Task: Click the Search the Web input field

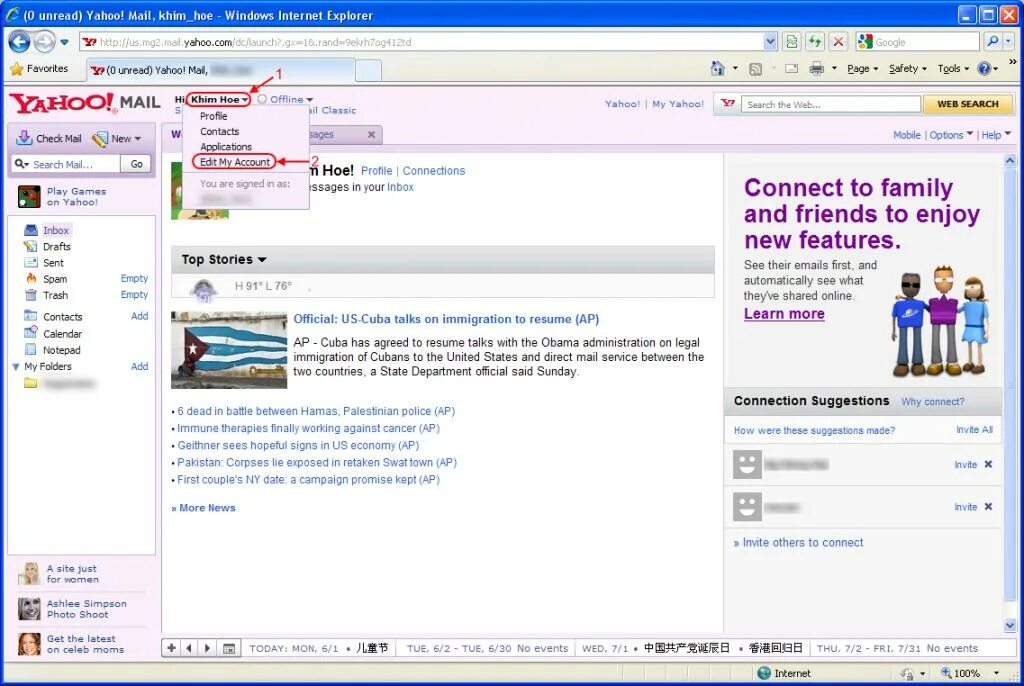Action: pos(831,105)
